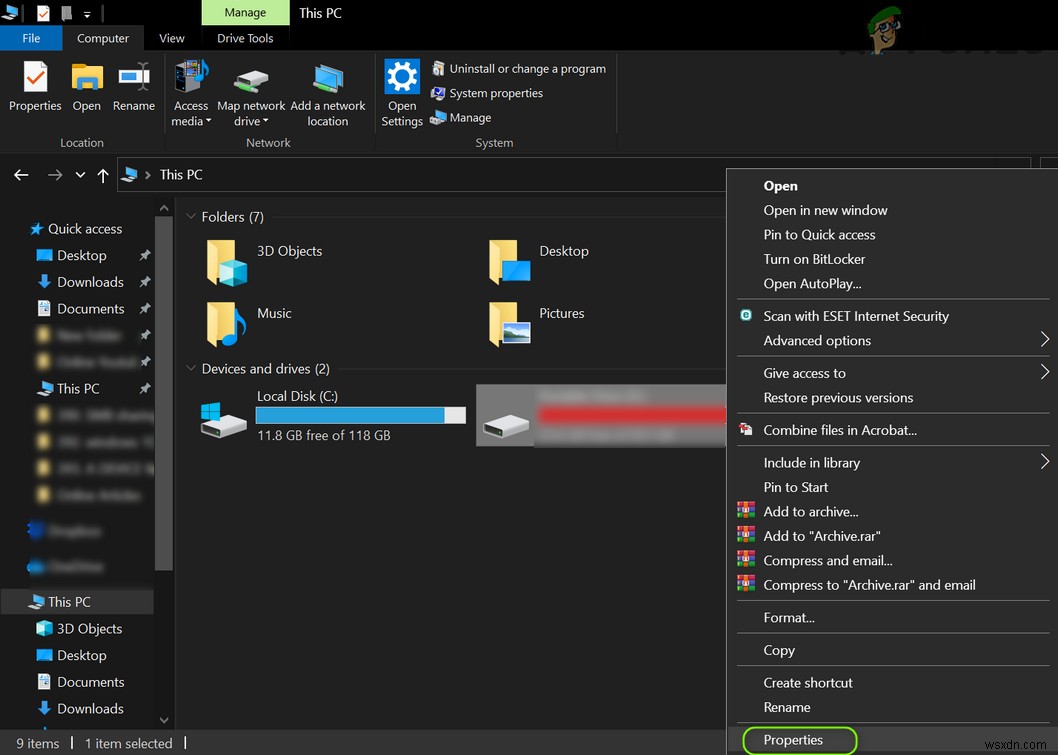The height and width of the screenshot is (755, 1058).
Task: Switch to the Drive Tools tab
Action: point(245,38)
